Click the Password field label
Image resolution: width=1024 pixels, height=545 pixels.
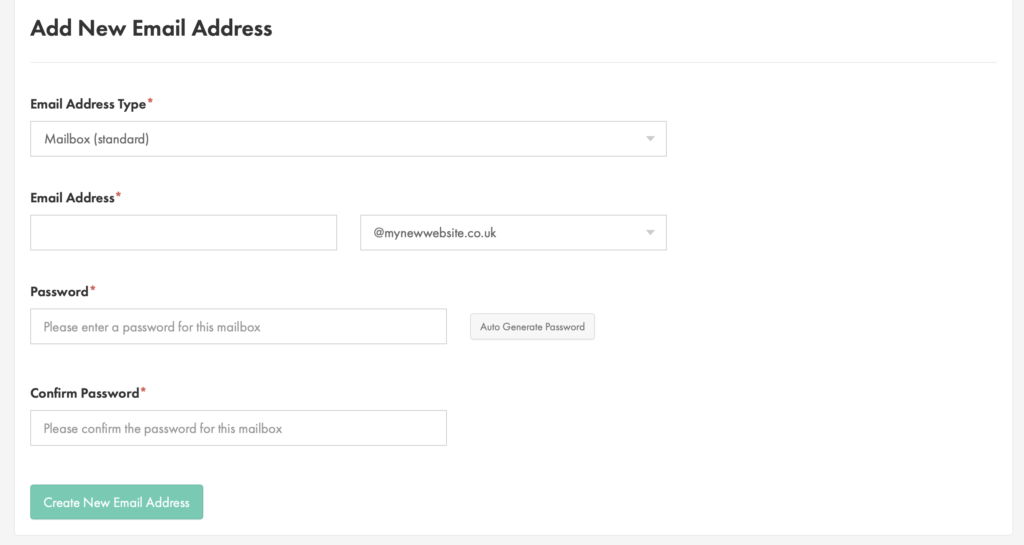click(x=59, y=292)
